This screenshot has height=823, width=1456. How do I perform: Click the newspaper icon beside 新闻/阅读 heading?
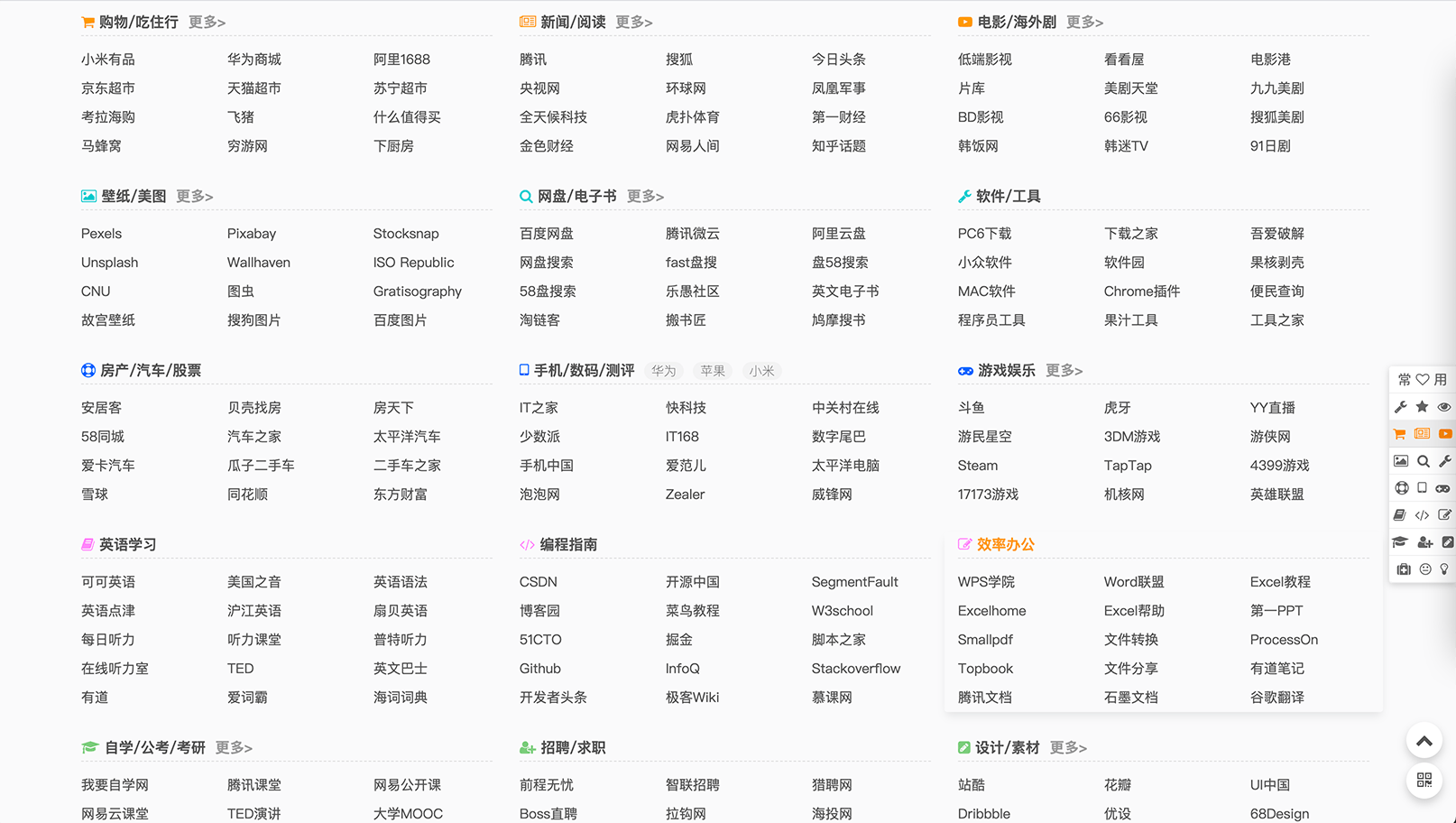click(528, 22)
